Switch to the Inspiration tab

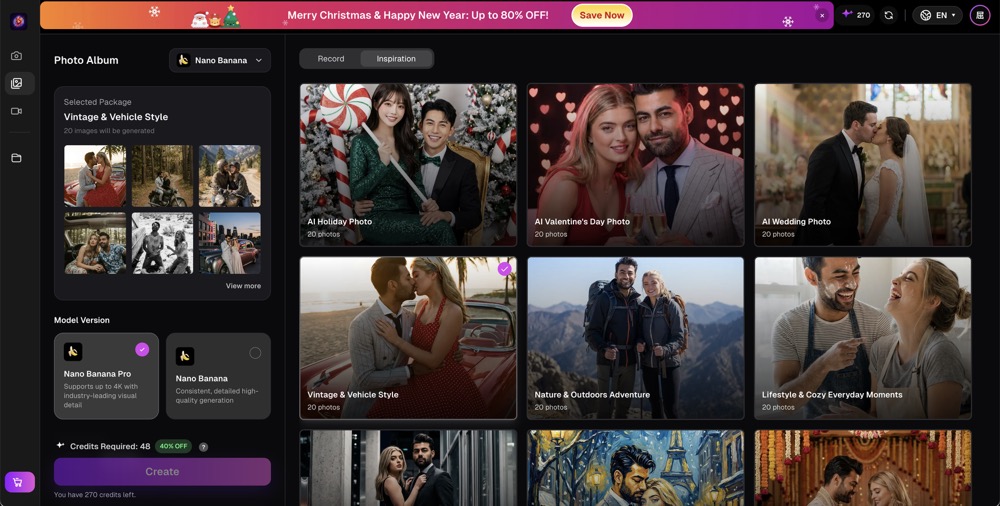tap(396, 59)
